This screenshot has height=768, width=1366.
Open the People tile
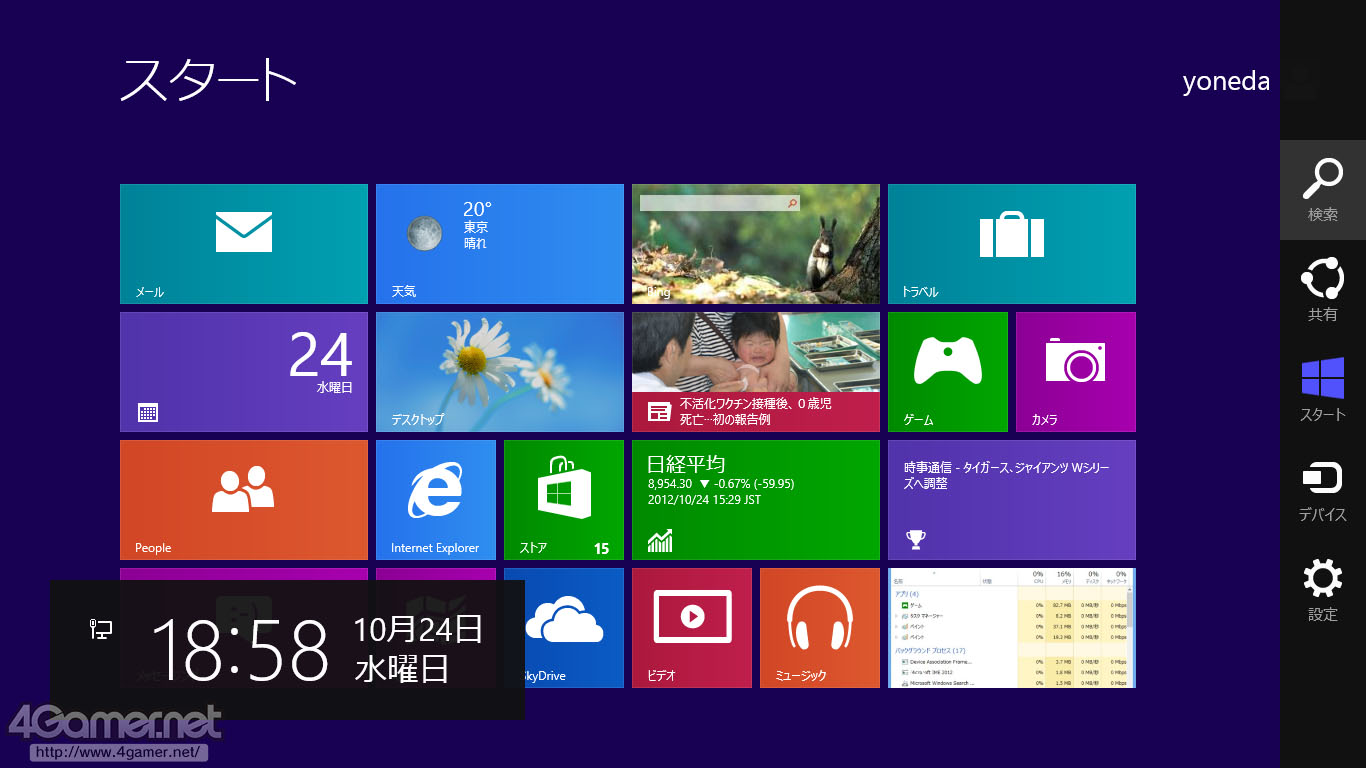[x=244, y=500]
